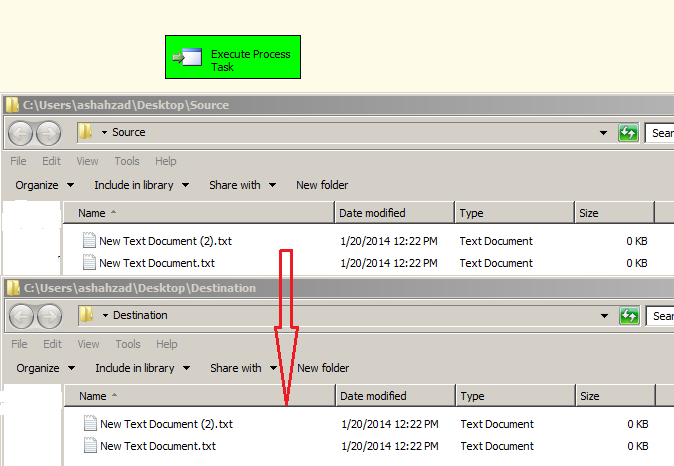The height and width of the screenshot is (466, 674).
Task: Sort Destination files by Size column
Action: click(x=616, y=396)
